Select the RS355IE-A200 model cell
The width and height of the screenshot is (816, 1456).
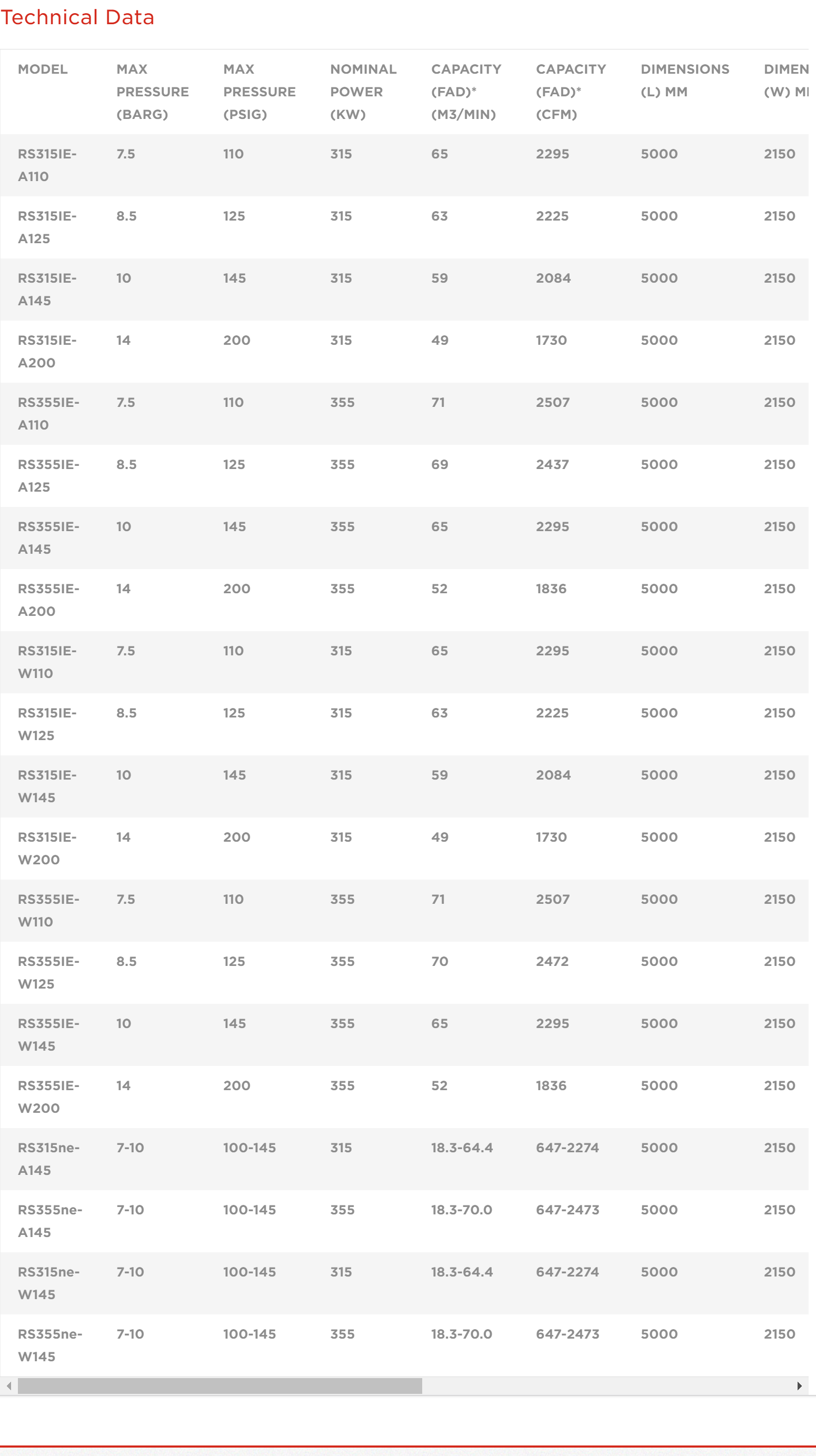coord(48,600)
